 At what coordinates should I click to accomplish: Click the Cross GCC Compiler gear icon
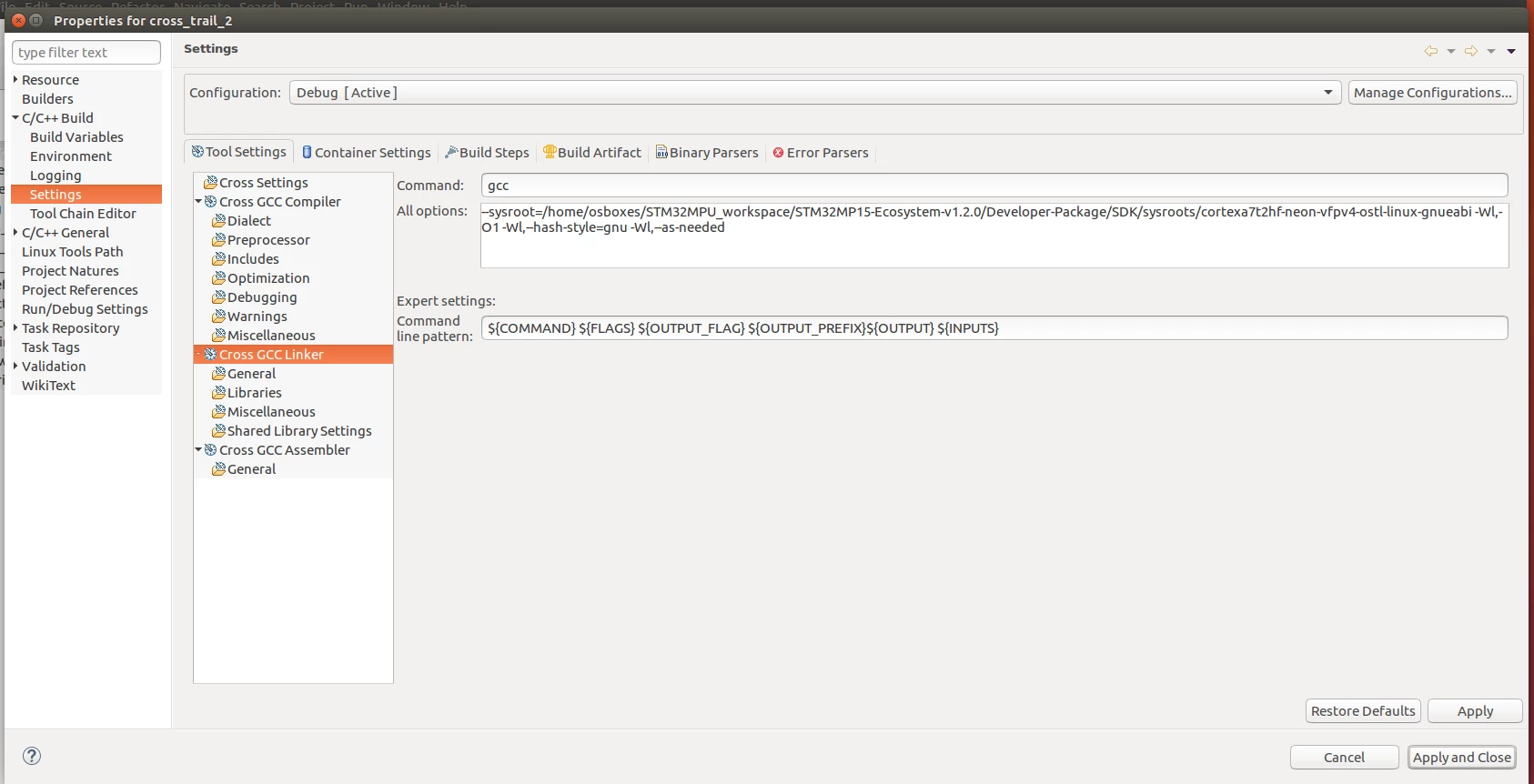pos(210,202)
